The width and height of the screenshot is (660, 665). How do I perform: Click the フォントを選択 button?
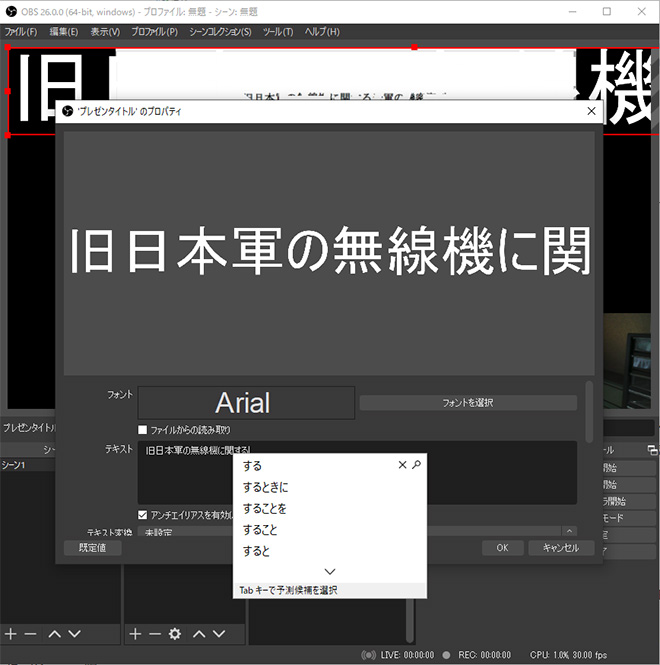click(x=468, y=402)
